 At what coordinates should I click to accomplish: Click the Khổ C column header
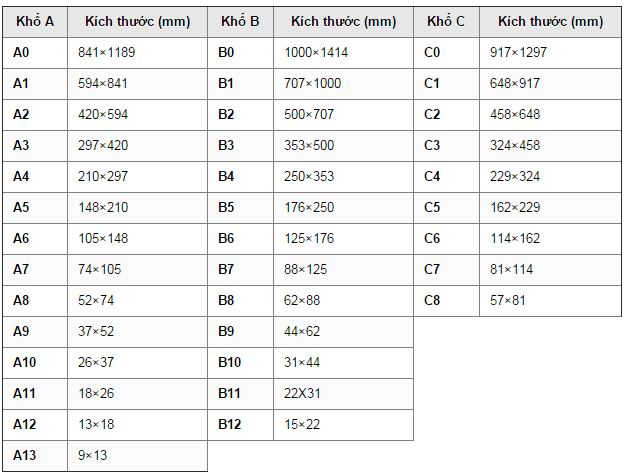(x=445, y=21)
